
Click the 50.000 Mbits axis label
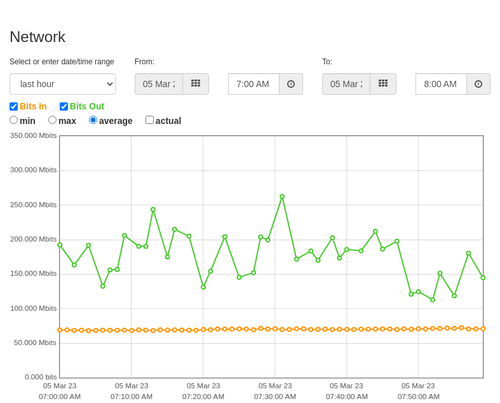(x=35, y=343)
